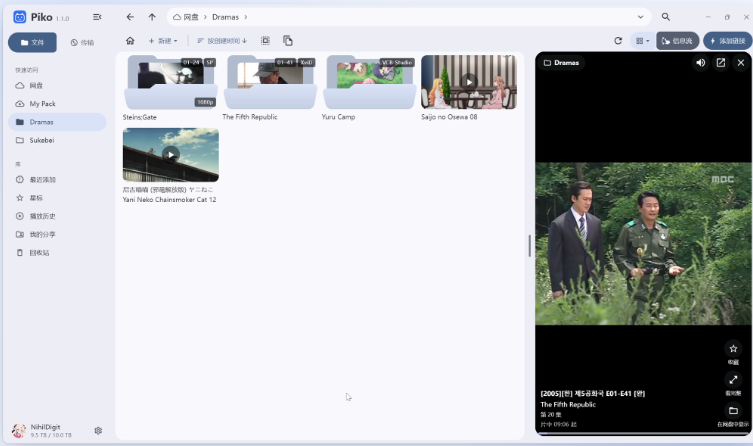Close the preview player panel
Screen dimensions: 753x446
click(x=741, y=63)
